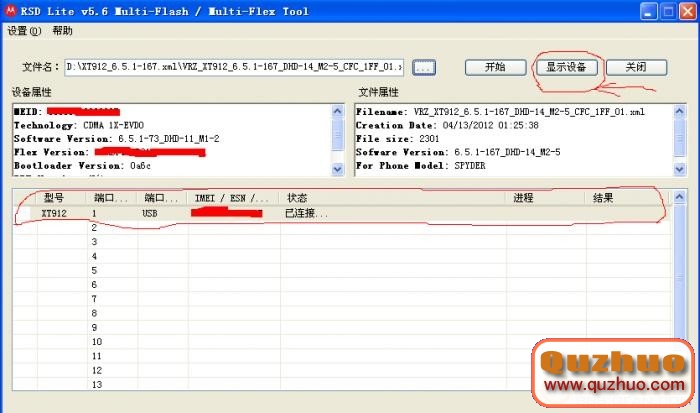Select port row 12
Image resolution: width=700 pixels, height=413 pixels.
tap(342, 371)
